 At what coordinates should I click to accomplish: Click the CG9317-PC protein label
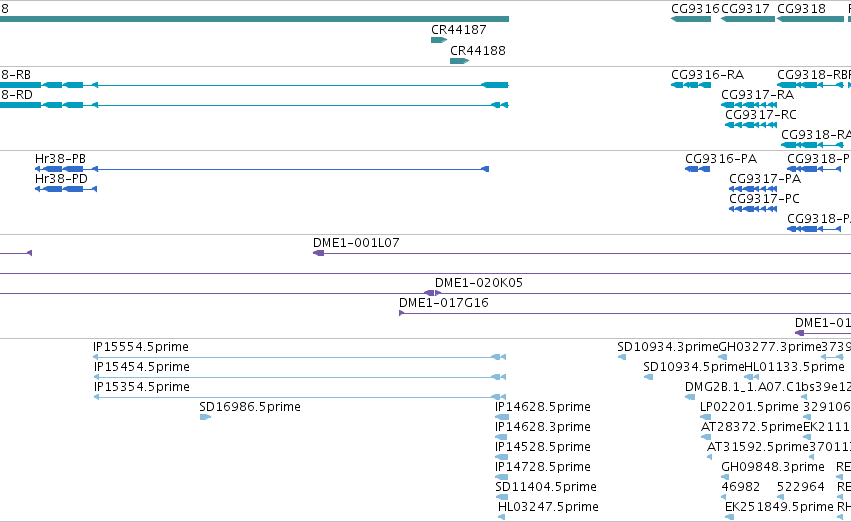point(764,199)
